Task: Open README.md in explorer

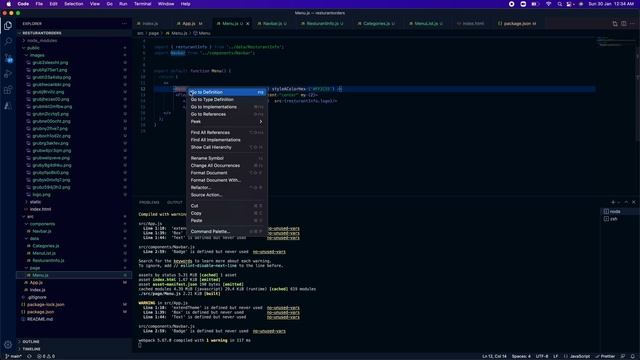Action: [39, 319]
